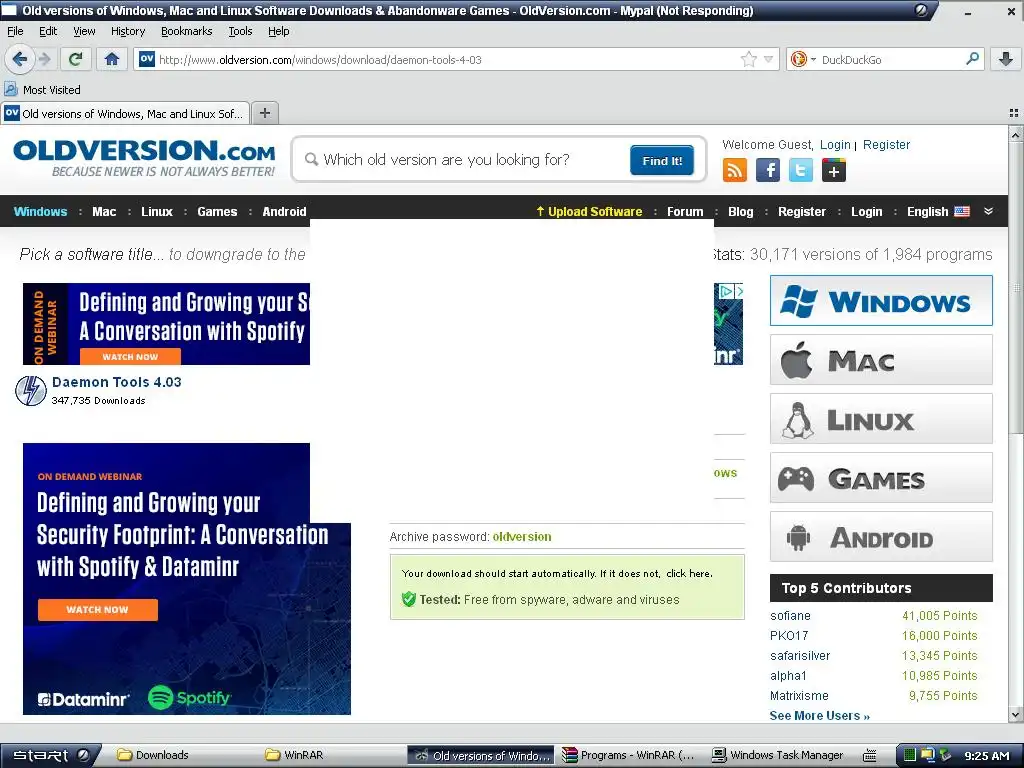Select Mac in the site navigation bar
The image size is (1024, 768).
[x=104, y=211]
